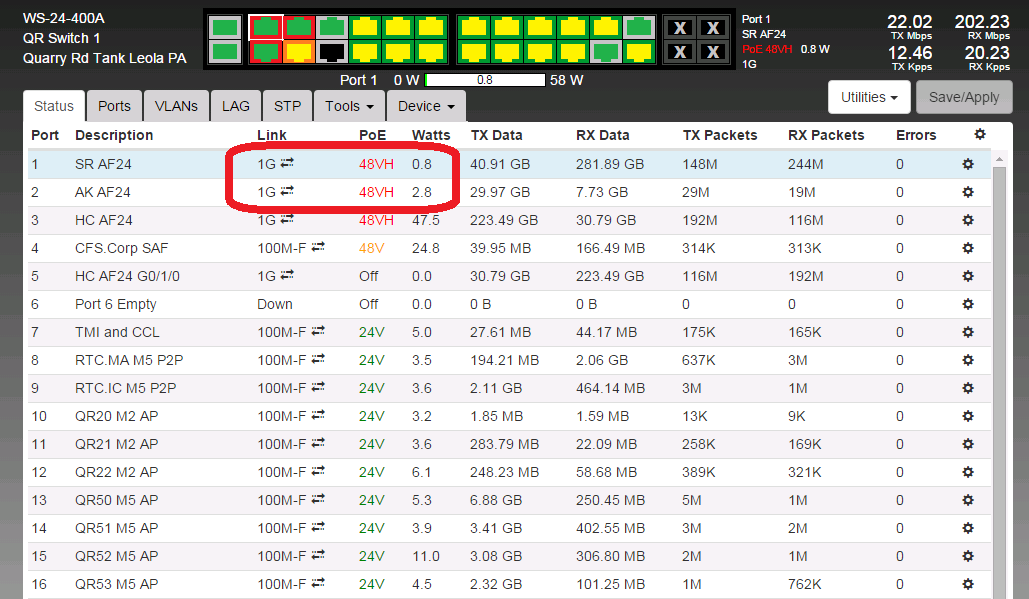Screen dimensions: 1029x599
Task: Click the gear icon in table header row
Action: click(979, 135)
